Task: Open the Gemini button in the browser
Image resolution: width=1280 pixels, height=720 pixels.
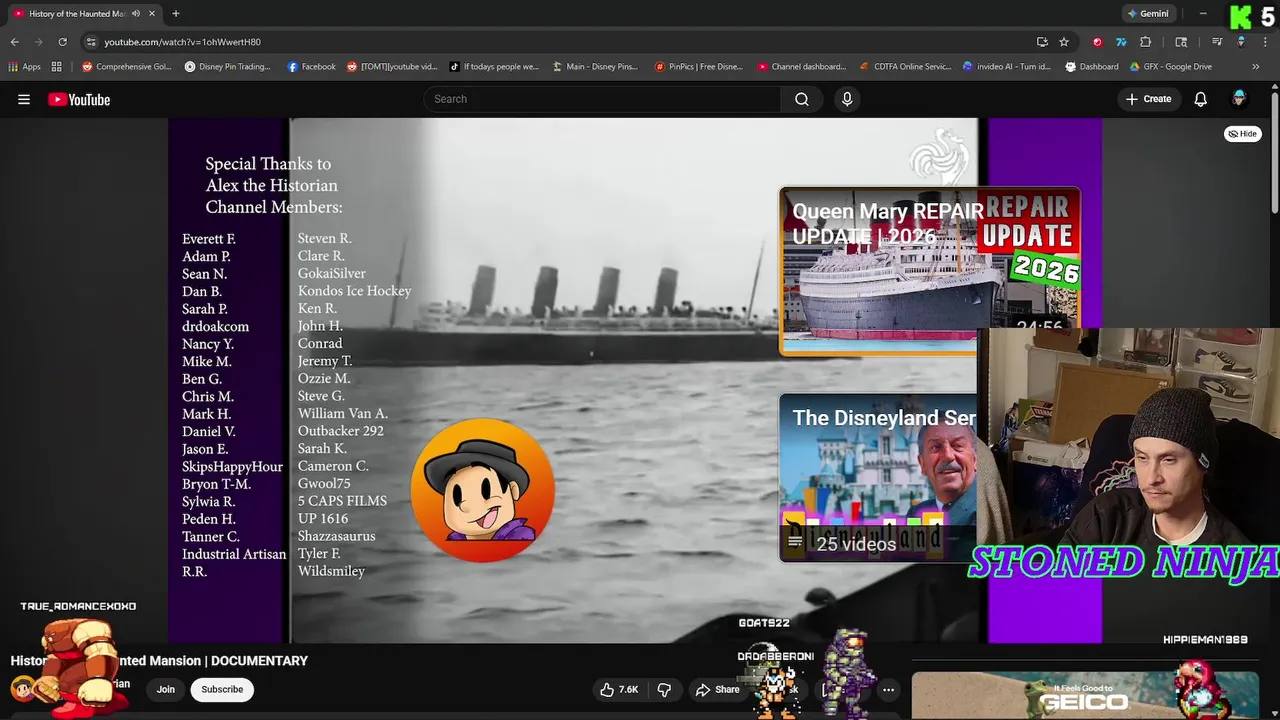Action: [x=1147, y=14]
